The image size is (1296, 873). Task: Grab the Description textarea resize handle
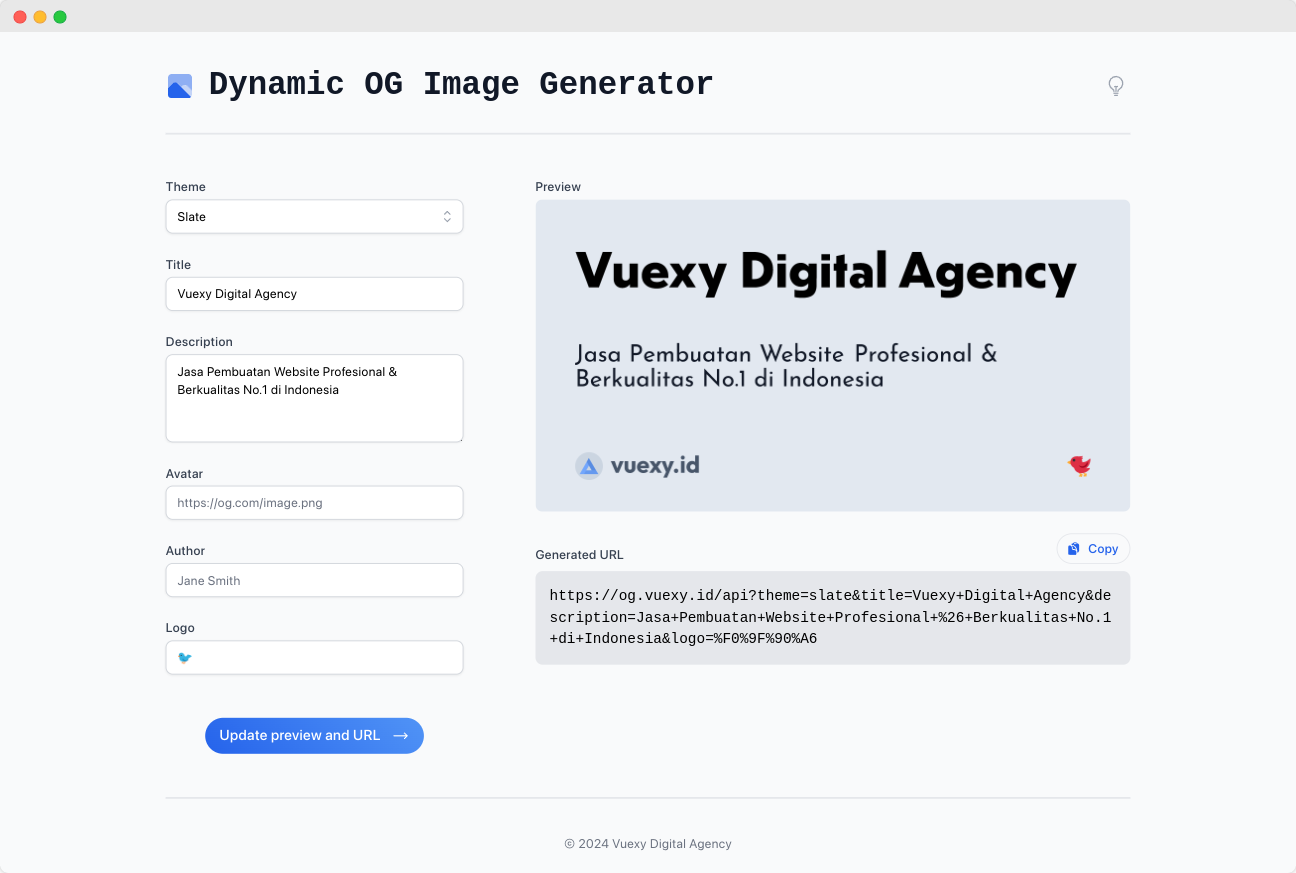click(459, 437)
